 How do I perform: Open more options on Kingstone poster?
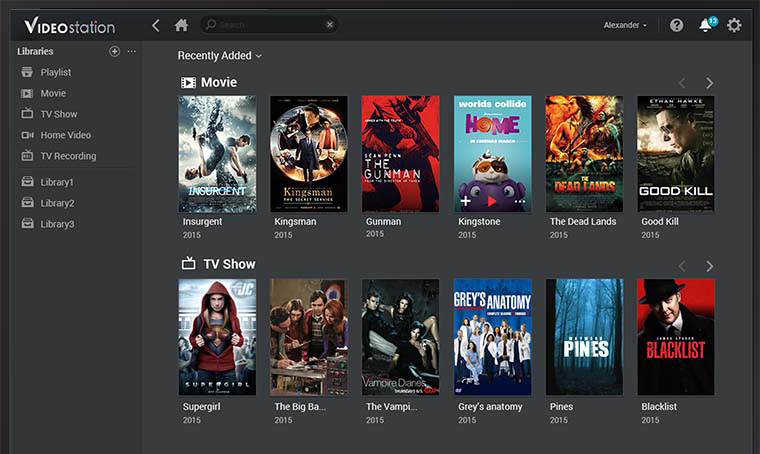coord(519,201)
